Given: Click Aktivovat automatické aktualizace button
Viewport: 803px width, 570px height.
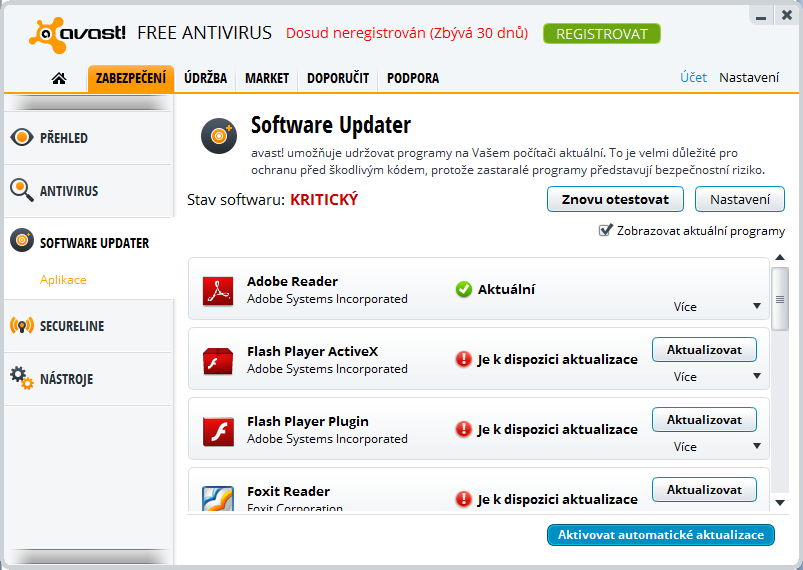Looking at the screenshot, I should tap(661, 535).
